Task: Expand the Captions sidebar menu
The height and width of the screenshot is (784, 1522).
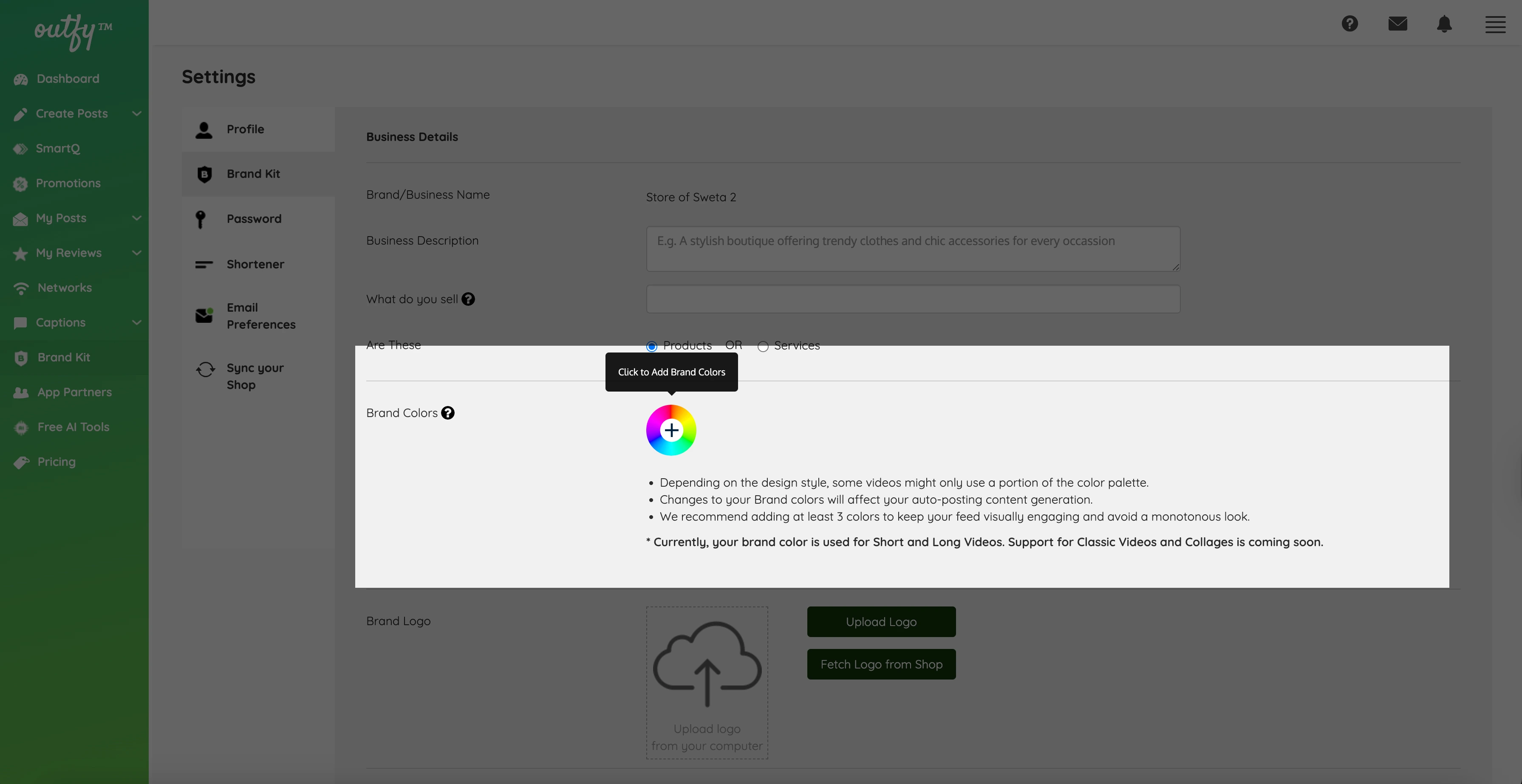Action: click(136, 322)
